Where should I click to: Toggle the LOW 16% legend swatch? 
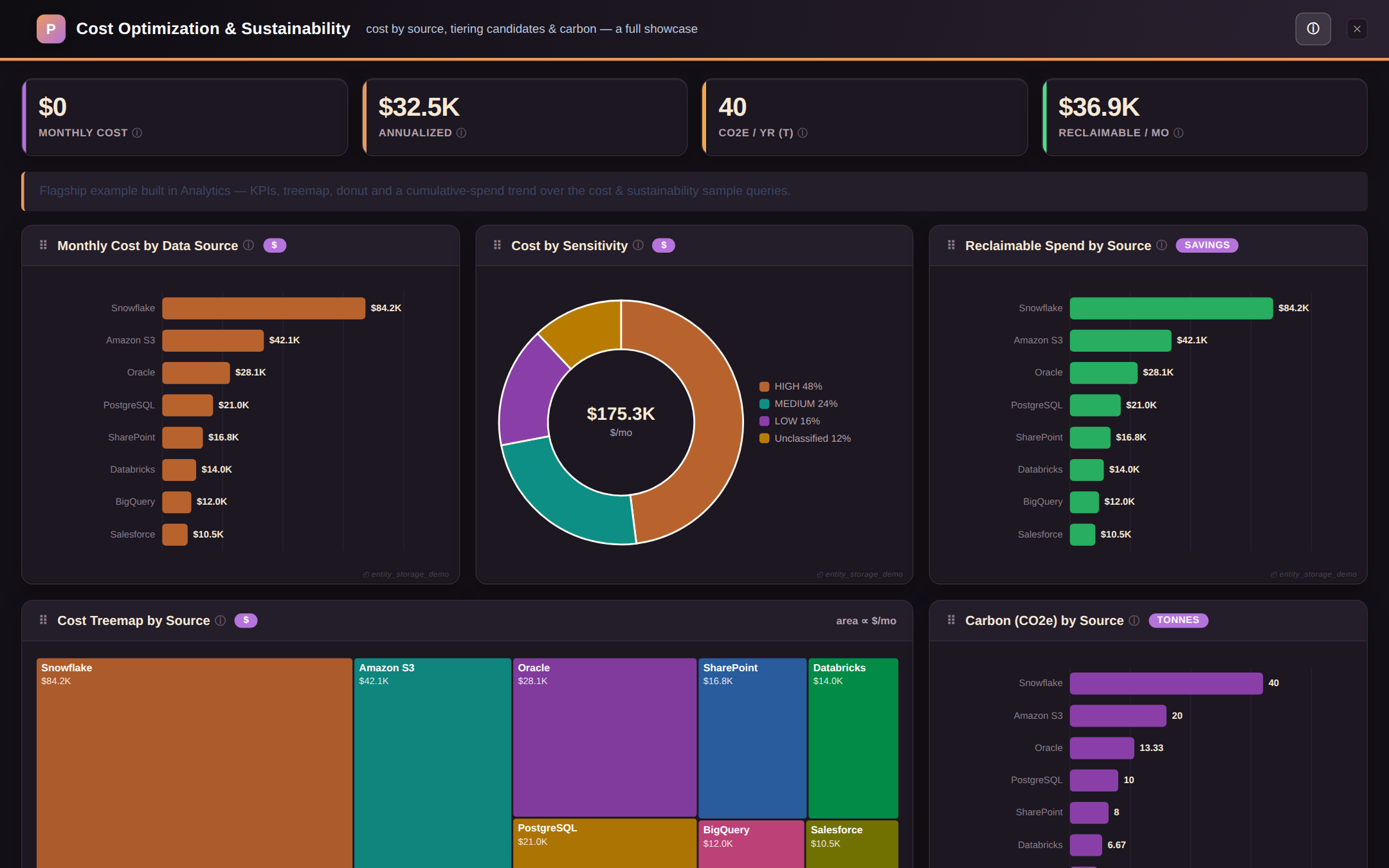(765, 421)
